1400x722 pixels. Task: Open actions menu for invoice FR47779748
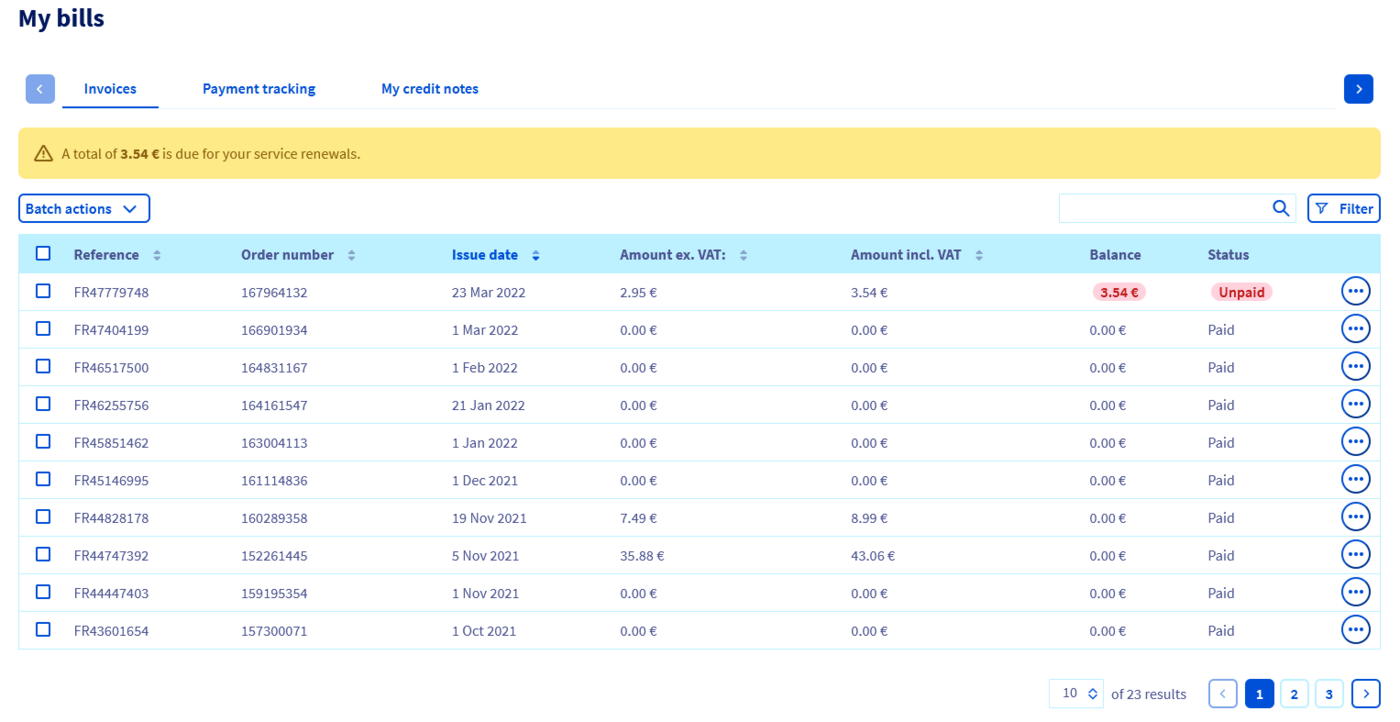point(1355,292)
